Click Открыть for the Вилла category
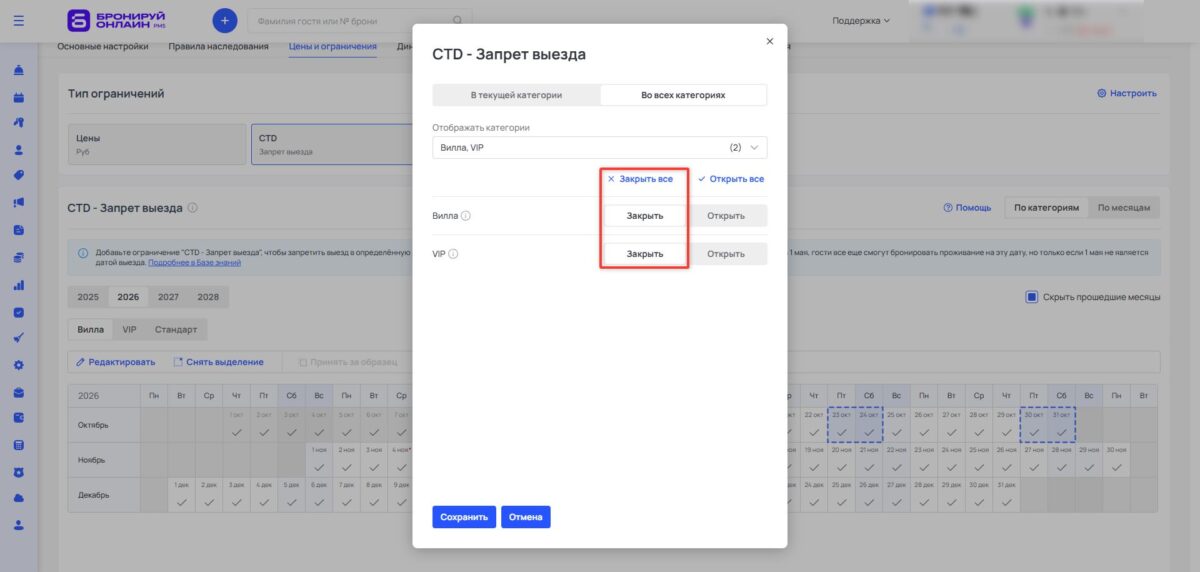The height and width of the screenshot is (572, 1200). pyautogui.click(x=726, y=216)
